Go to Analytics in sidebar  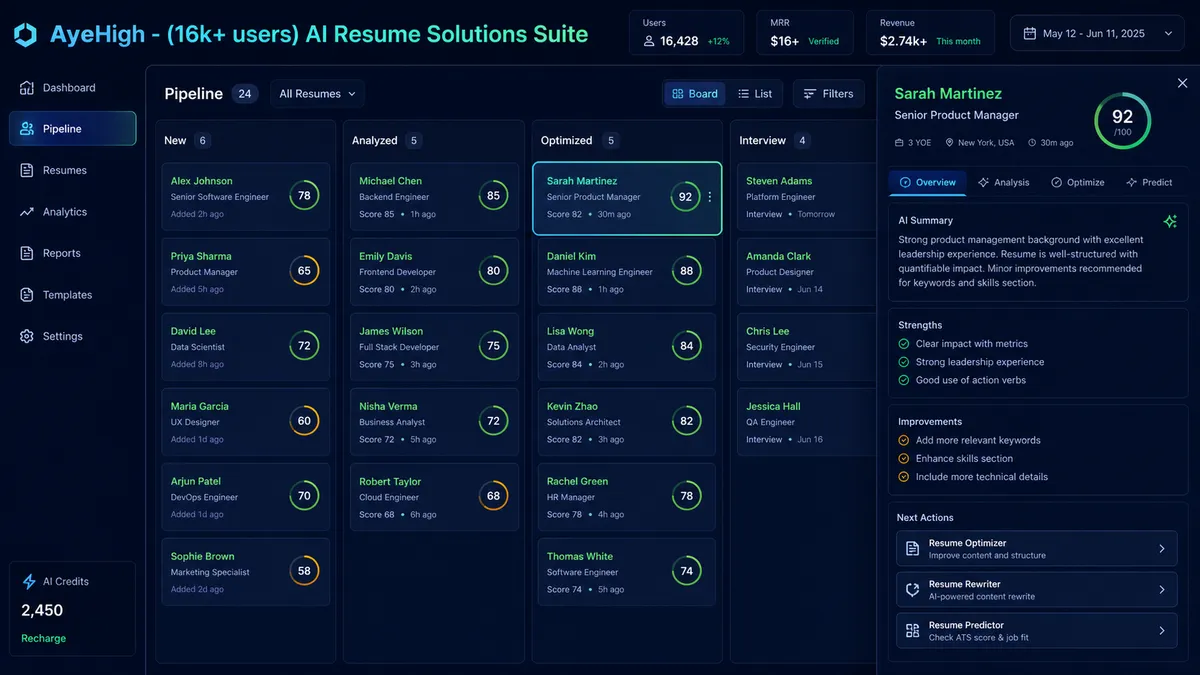72,212
